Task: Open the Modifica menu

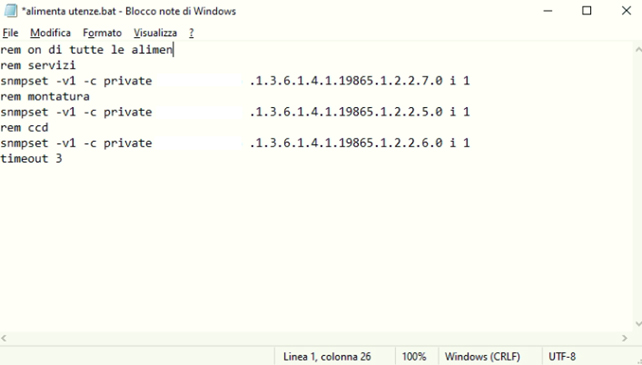Action: click(50, 33)
